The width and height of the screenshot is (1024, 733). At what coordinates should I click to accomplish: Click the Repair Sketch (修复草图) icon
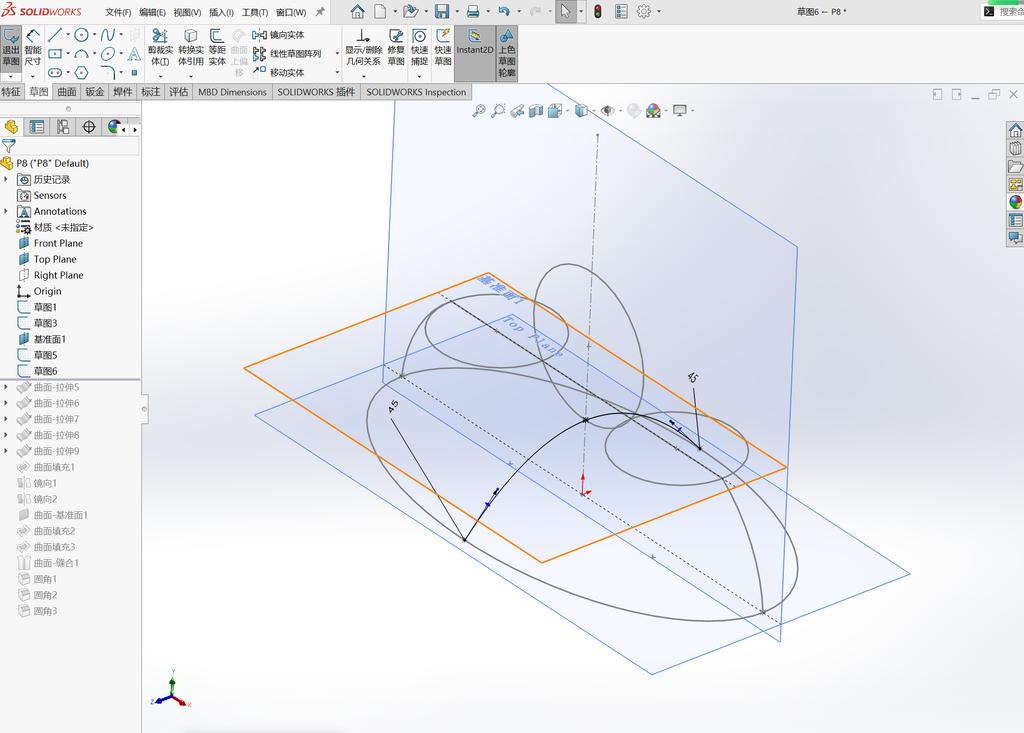(x=396, y=47)
